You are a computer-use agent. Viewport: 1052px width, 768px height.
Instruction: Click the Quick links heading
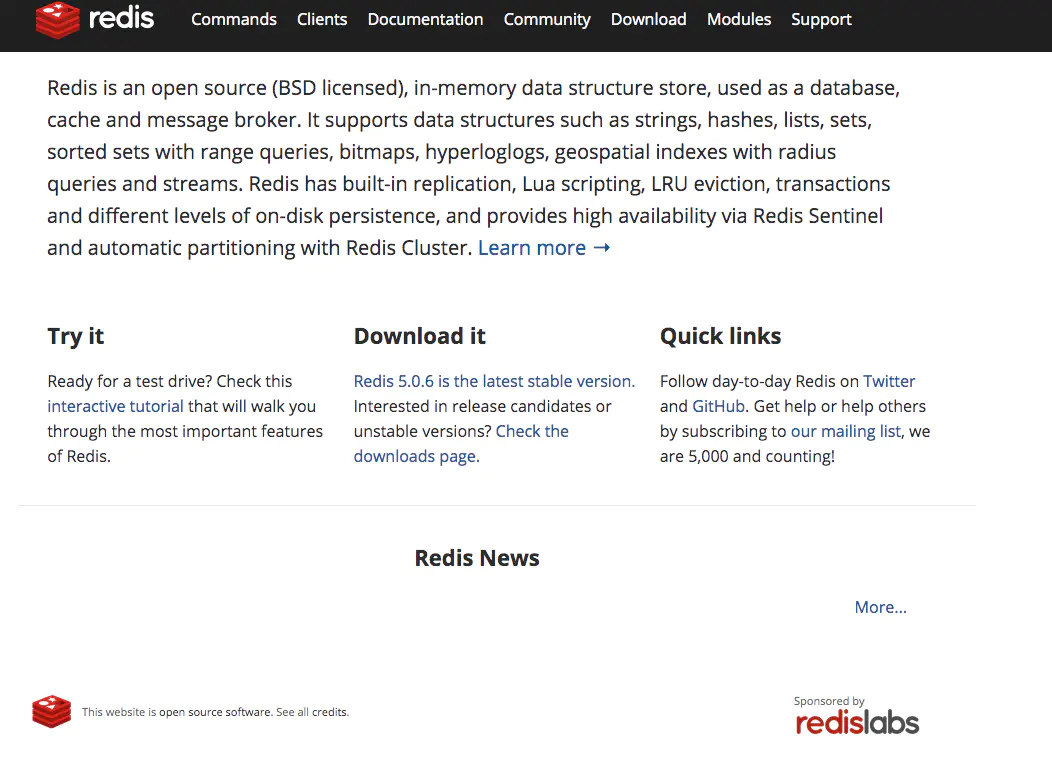721,336
